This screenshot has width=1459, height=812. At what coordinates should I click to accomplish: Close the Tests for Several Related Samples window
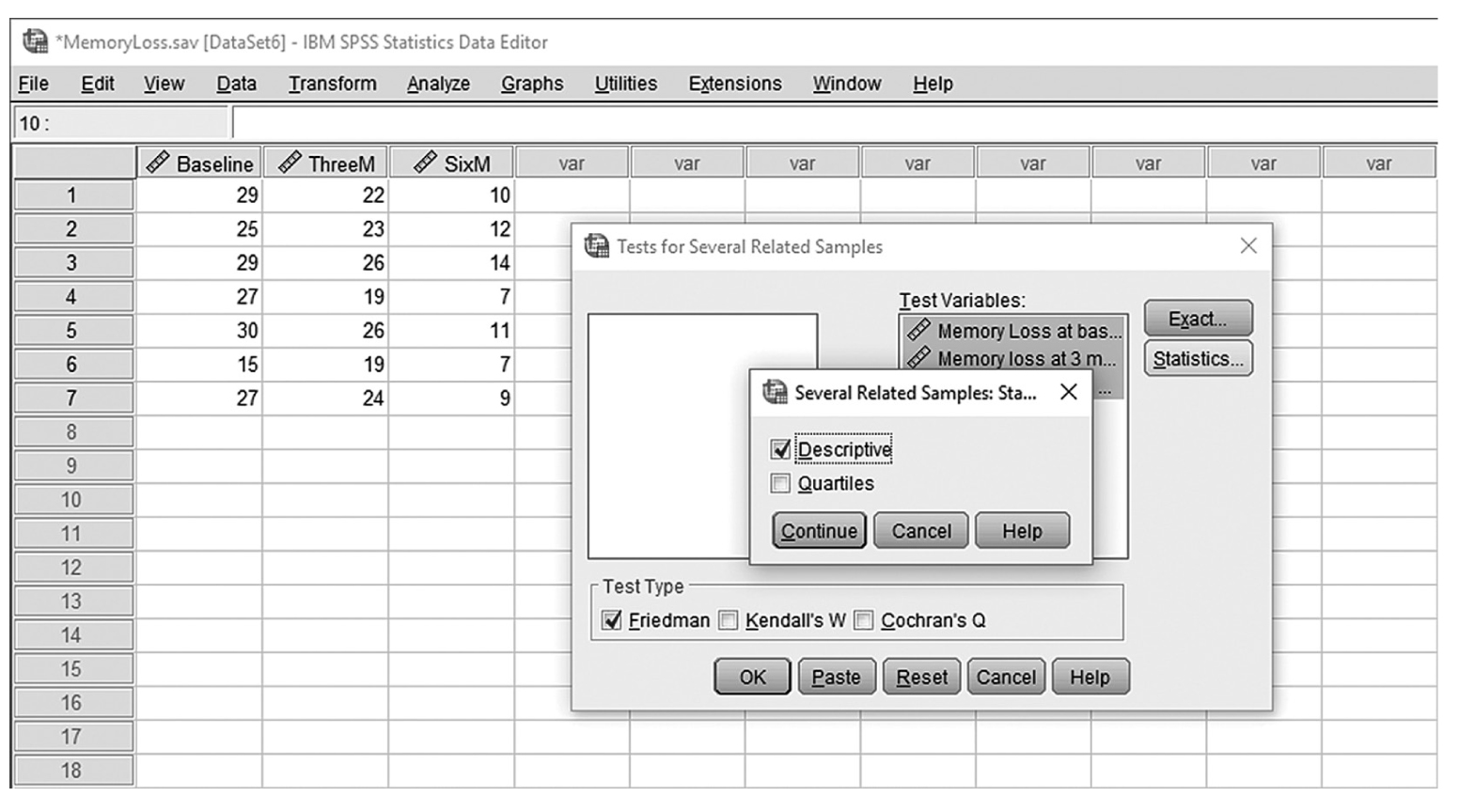[x=1248, y=246]
